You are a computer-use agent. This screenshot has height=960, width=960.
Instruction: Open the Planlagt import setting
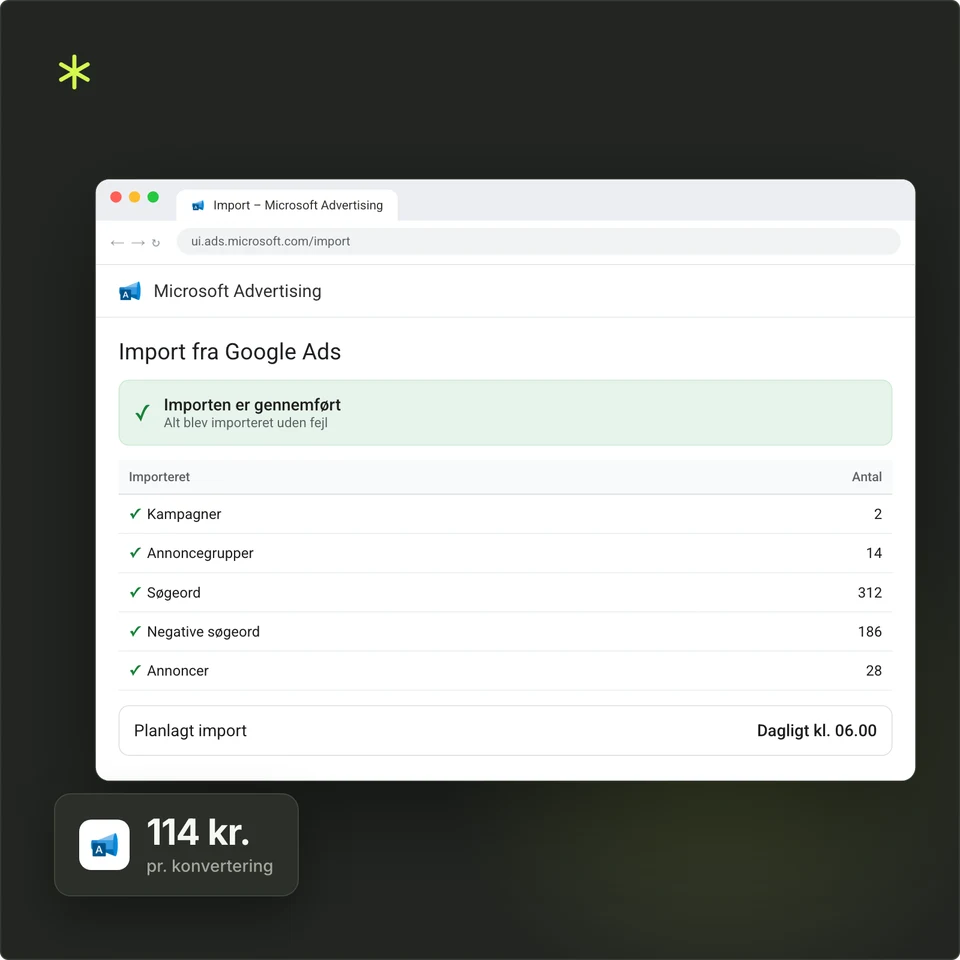(x=505, y=730)
